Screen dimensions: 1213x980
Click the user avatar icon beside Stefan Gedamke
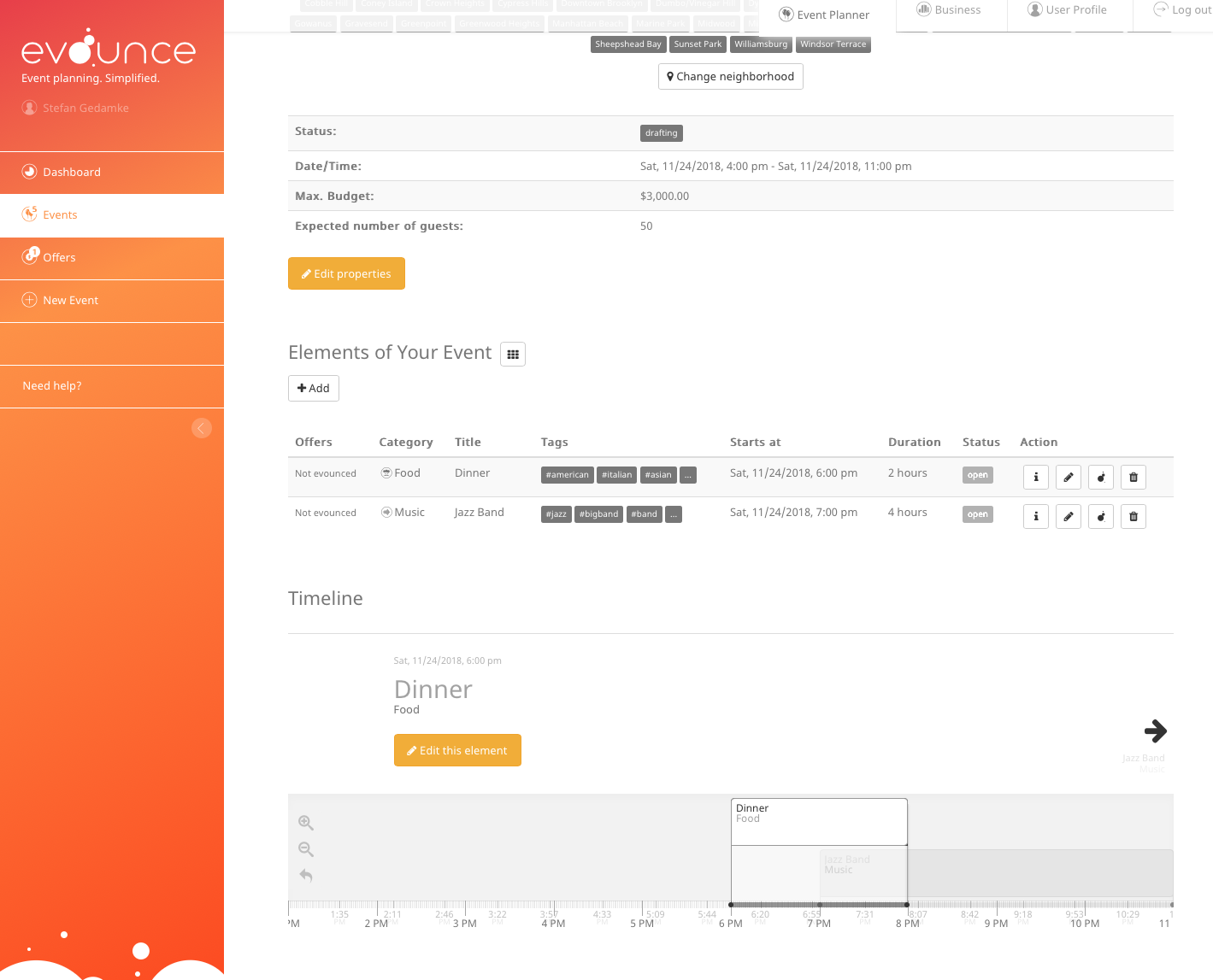30,108
